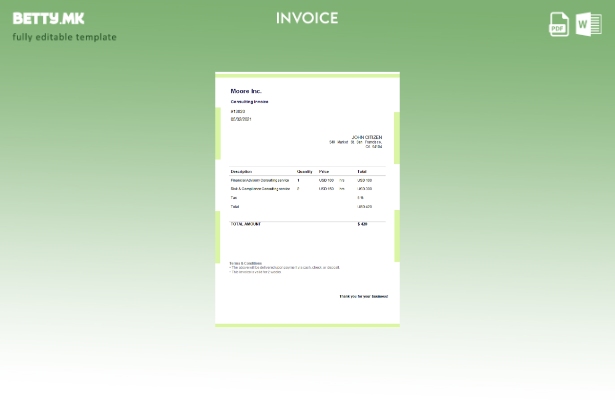Click the Terms & Conditions heading
Viewport: 615px width, 400px height.
pyautogui.click(x=246, y=263)
